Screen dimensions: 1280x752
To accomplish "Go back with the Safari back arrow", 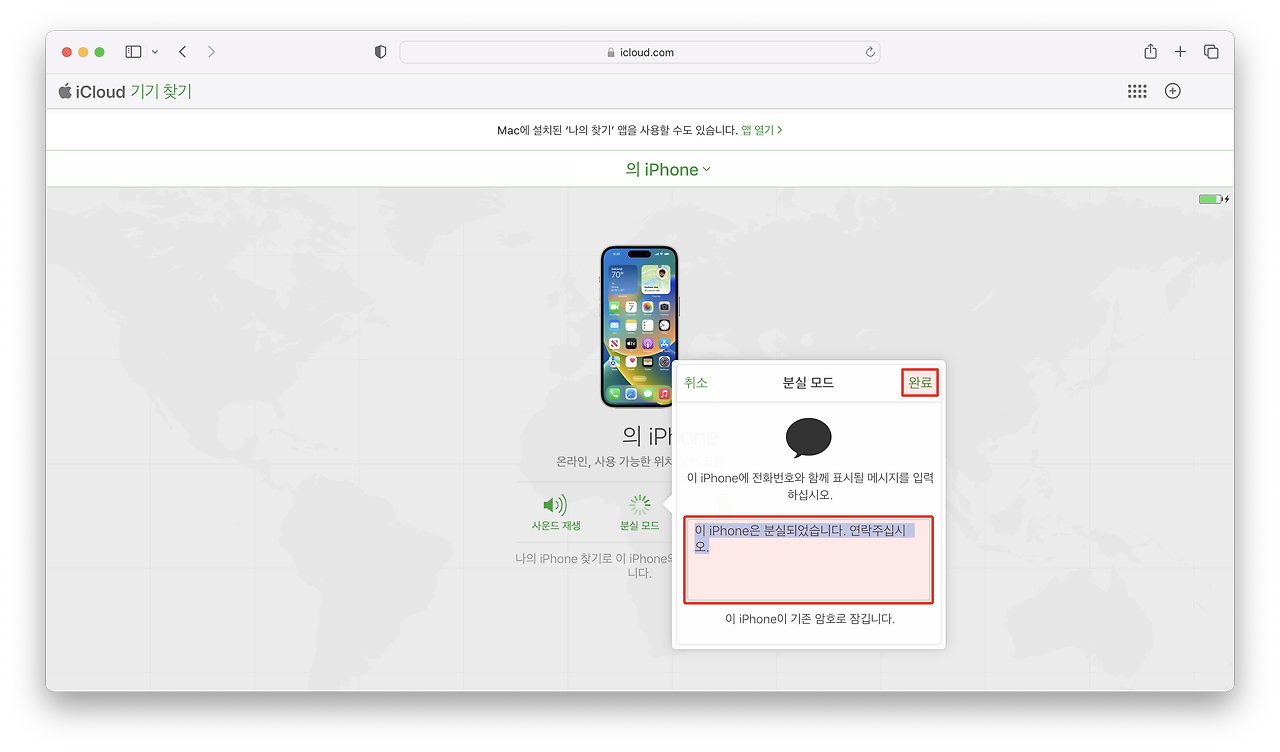I will coord(183,52).
